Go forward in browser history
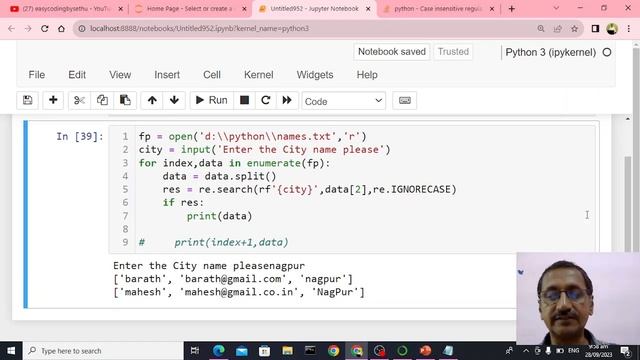 pos(28,29)
